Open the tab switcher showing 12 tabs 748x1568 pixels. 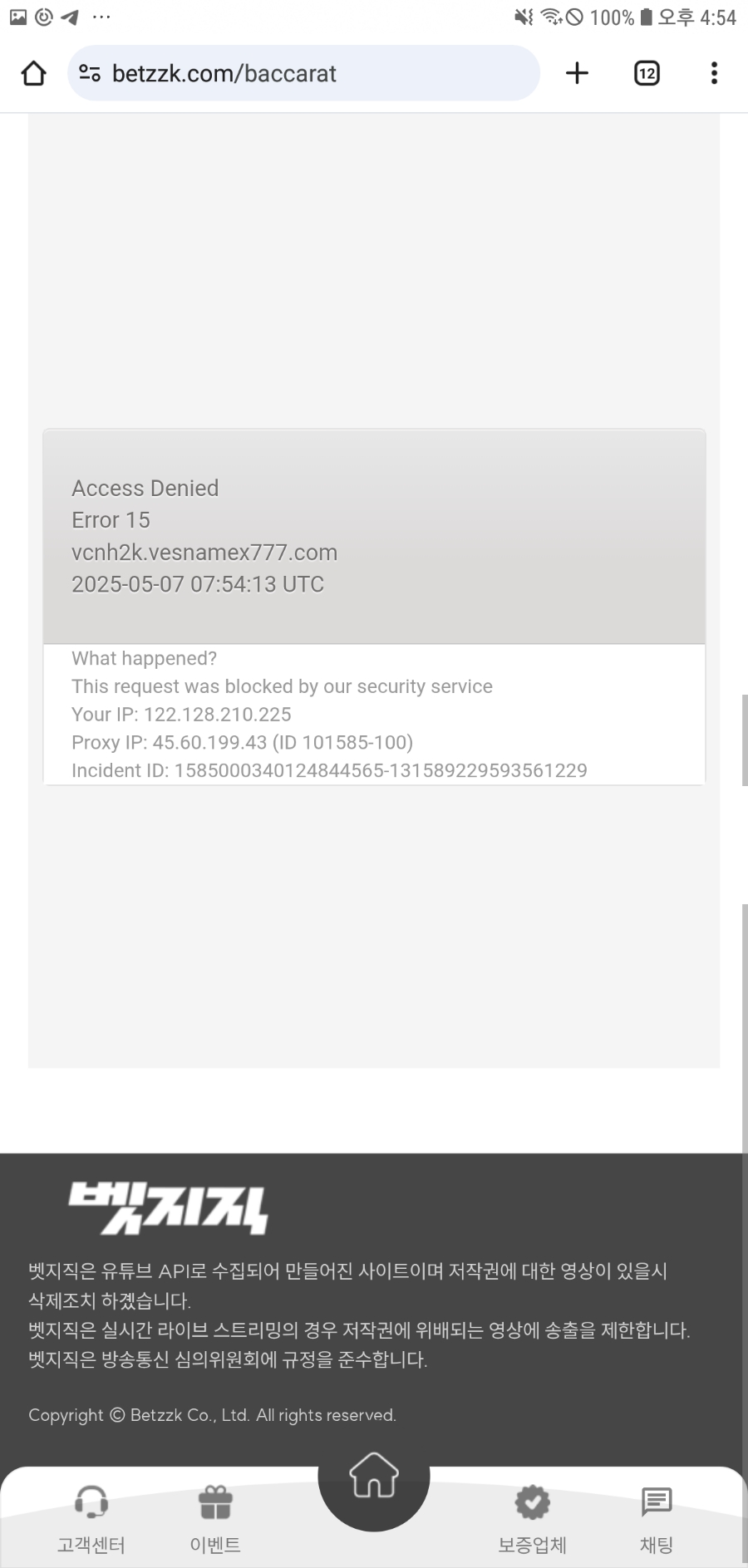point(647,73)
